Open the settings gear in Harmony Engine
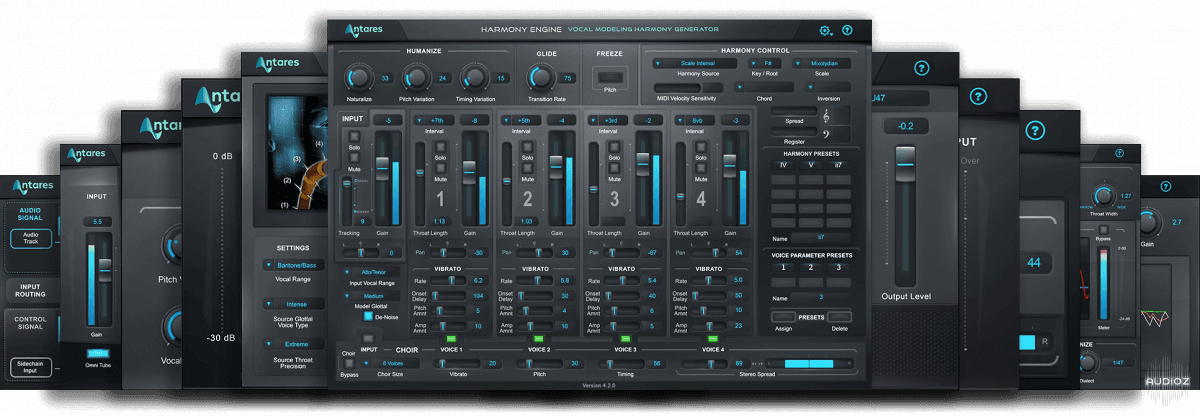1200x416 pixels. click(826, 31)
